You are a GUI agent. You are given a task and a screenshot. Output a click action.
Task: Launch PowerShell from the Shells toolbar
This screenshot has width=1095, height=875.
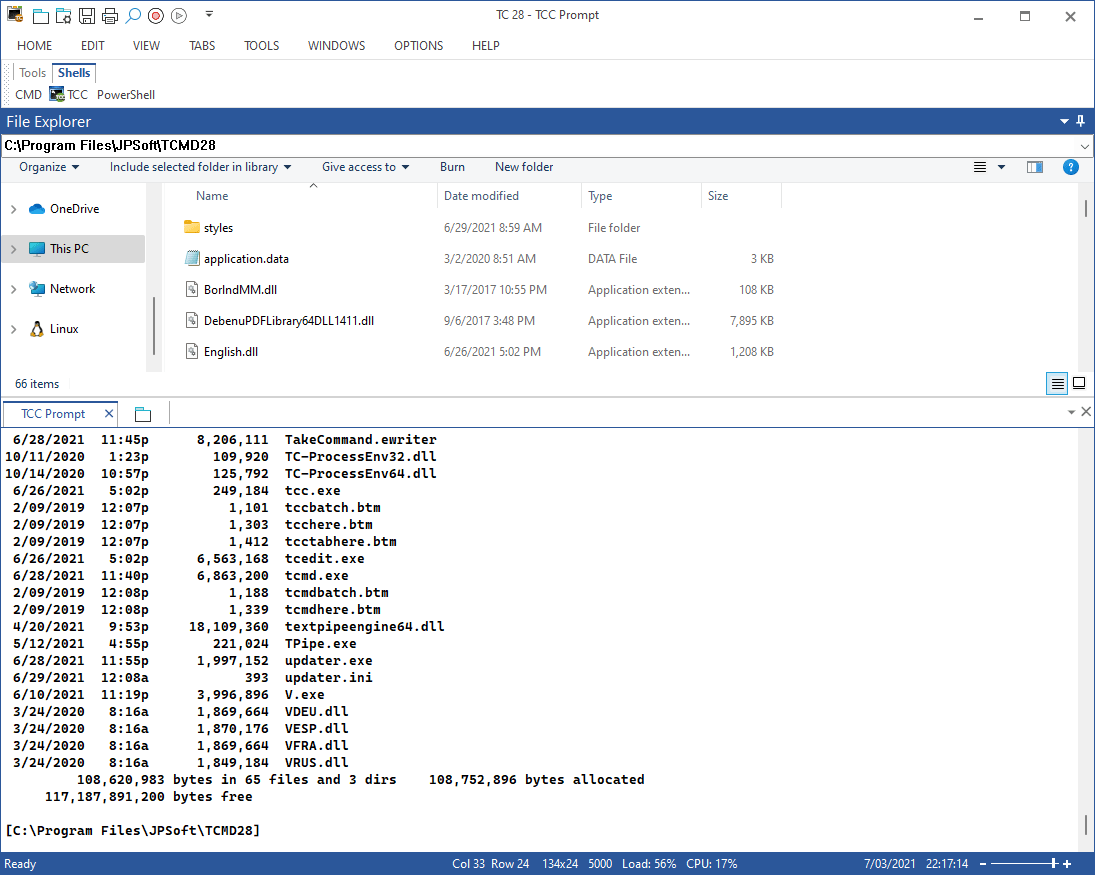pos(126,94)
